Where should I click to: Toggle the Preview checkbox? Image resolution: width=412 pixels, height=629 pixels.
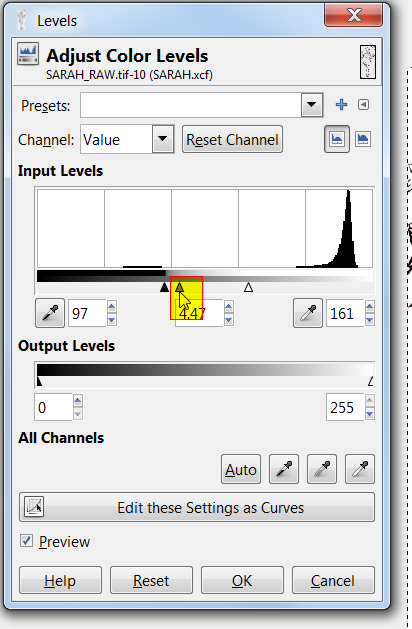click(26, 541)
